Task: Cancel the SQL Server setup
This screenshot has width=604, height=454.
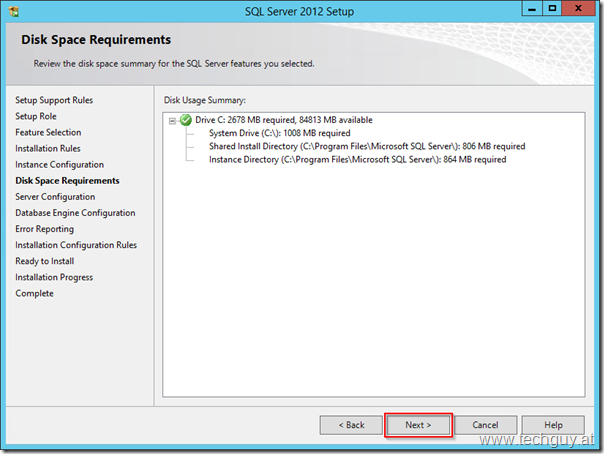Action: 485,425
